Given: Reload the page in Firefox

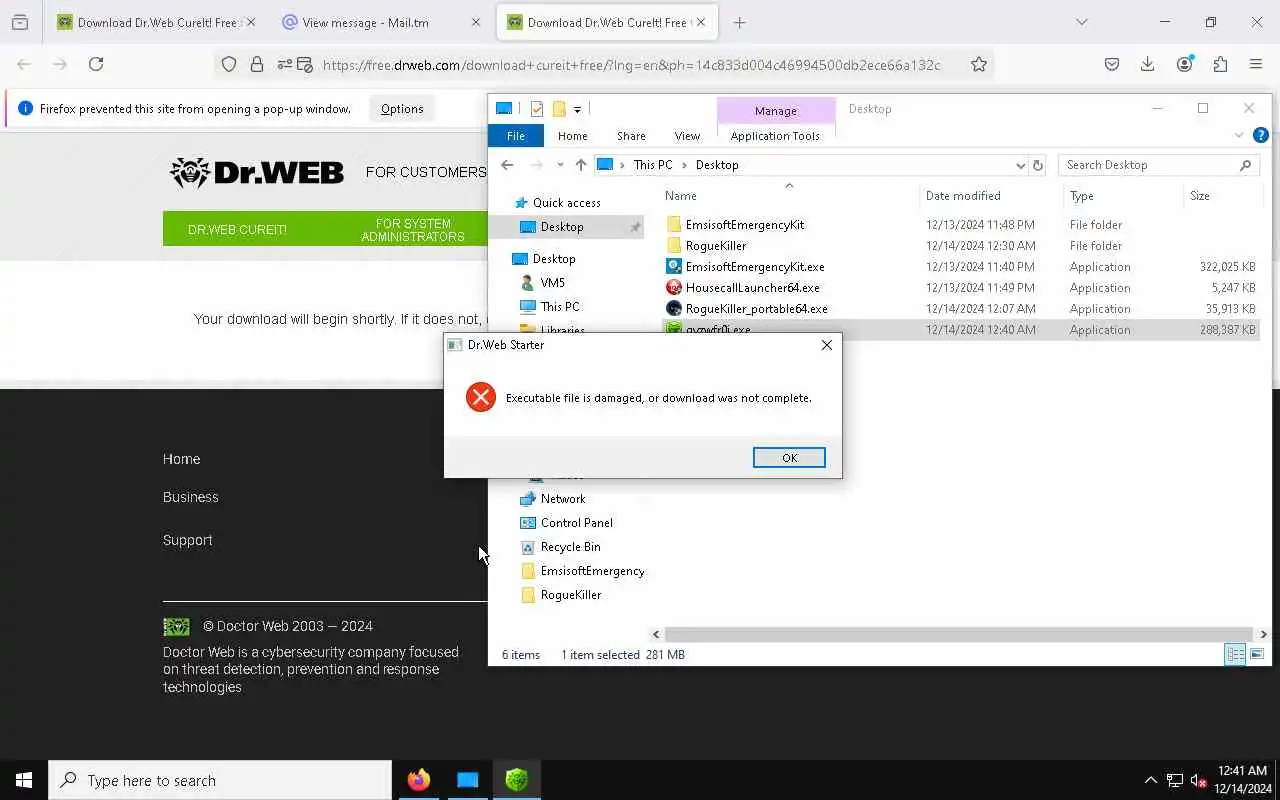Looking at the screenshot, I should [x=96, y=64].
